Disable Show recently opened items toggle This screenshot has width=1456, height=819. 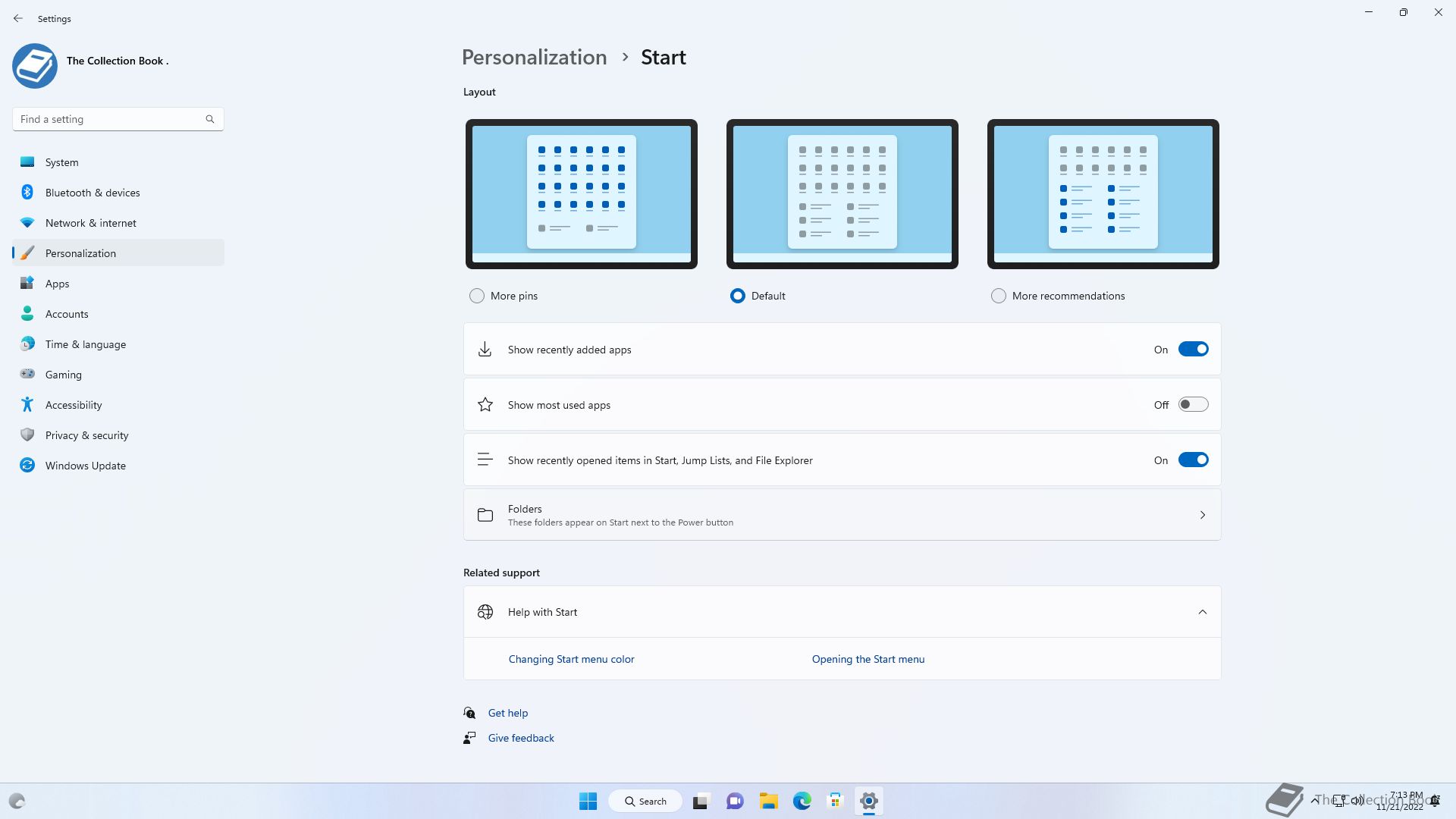[x=1193, y=460]
